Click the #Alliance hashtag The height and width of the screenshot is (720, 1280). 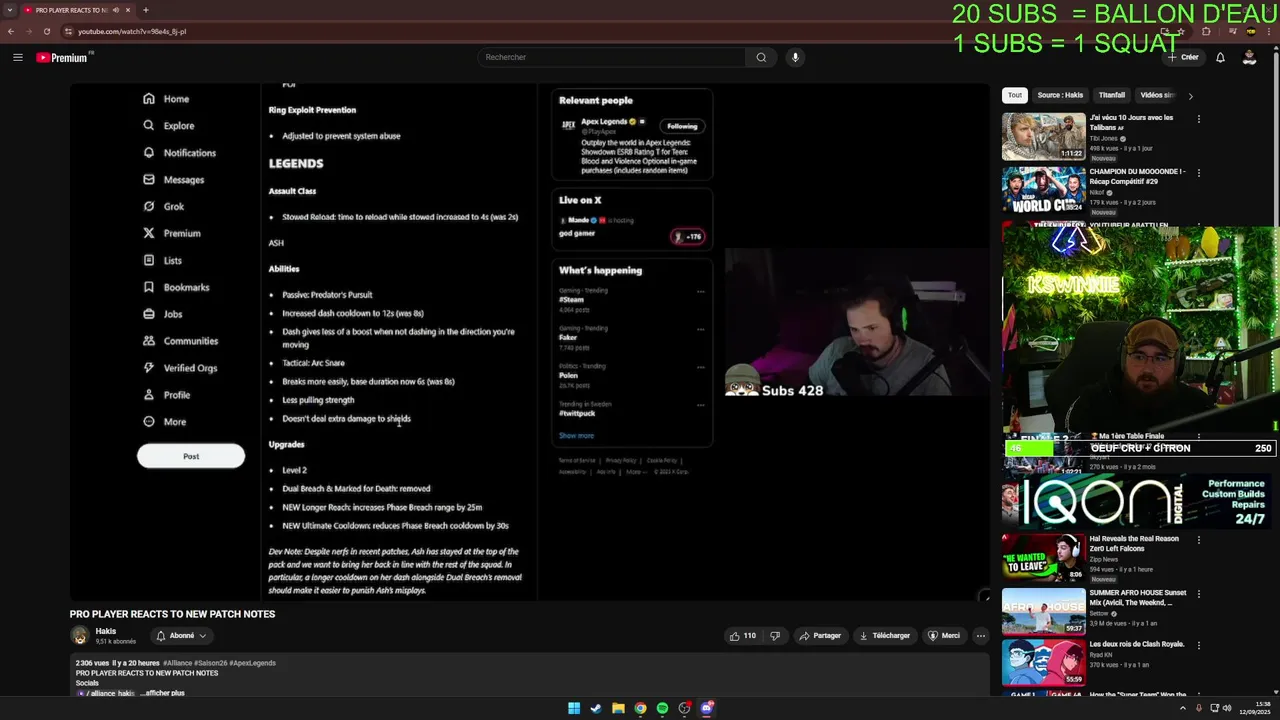176,663
